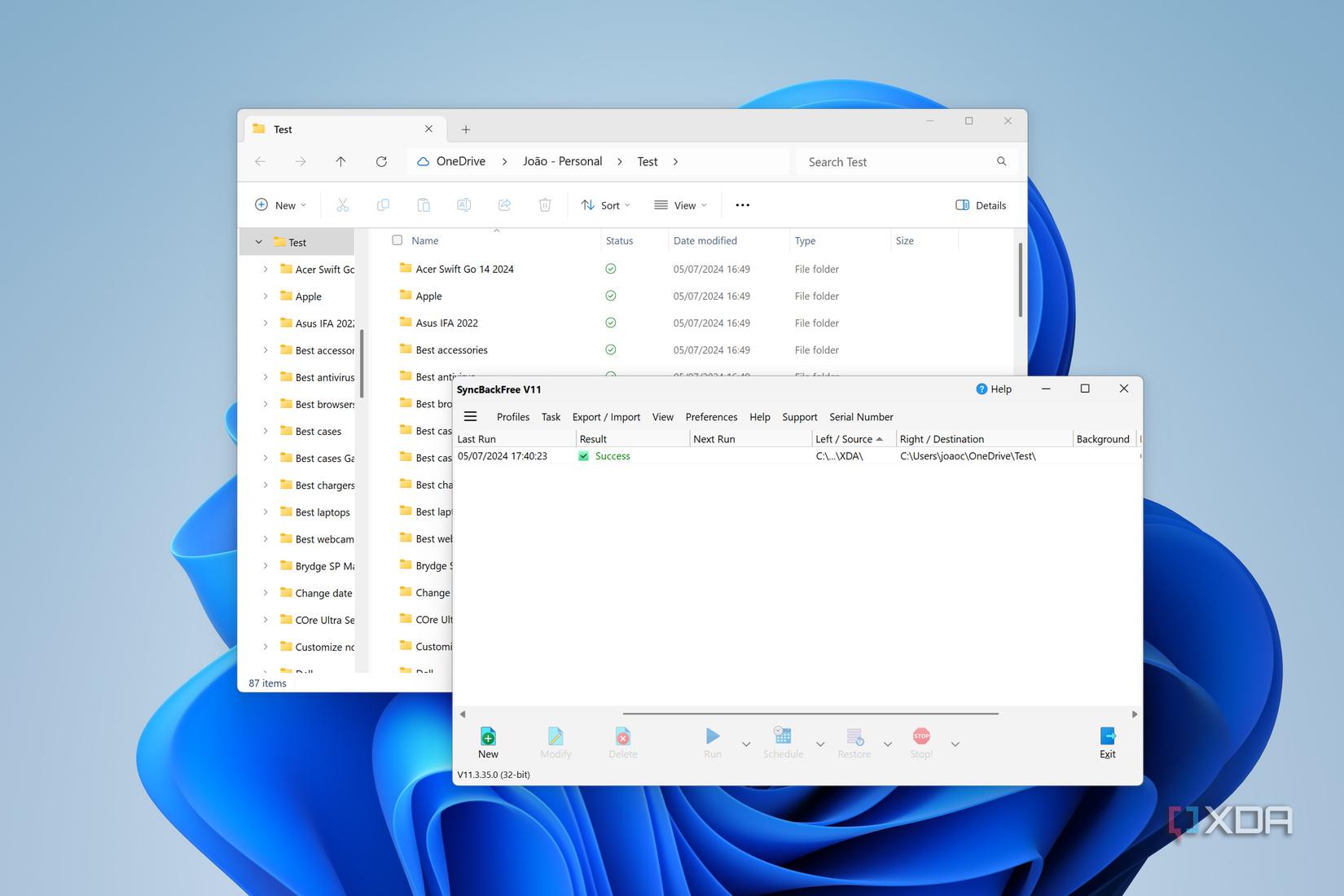
Task: Click the Forward arrow in File Explorer
Action: 301,161
